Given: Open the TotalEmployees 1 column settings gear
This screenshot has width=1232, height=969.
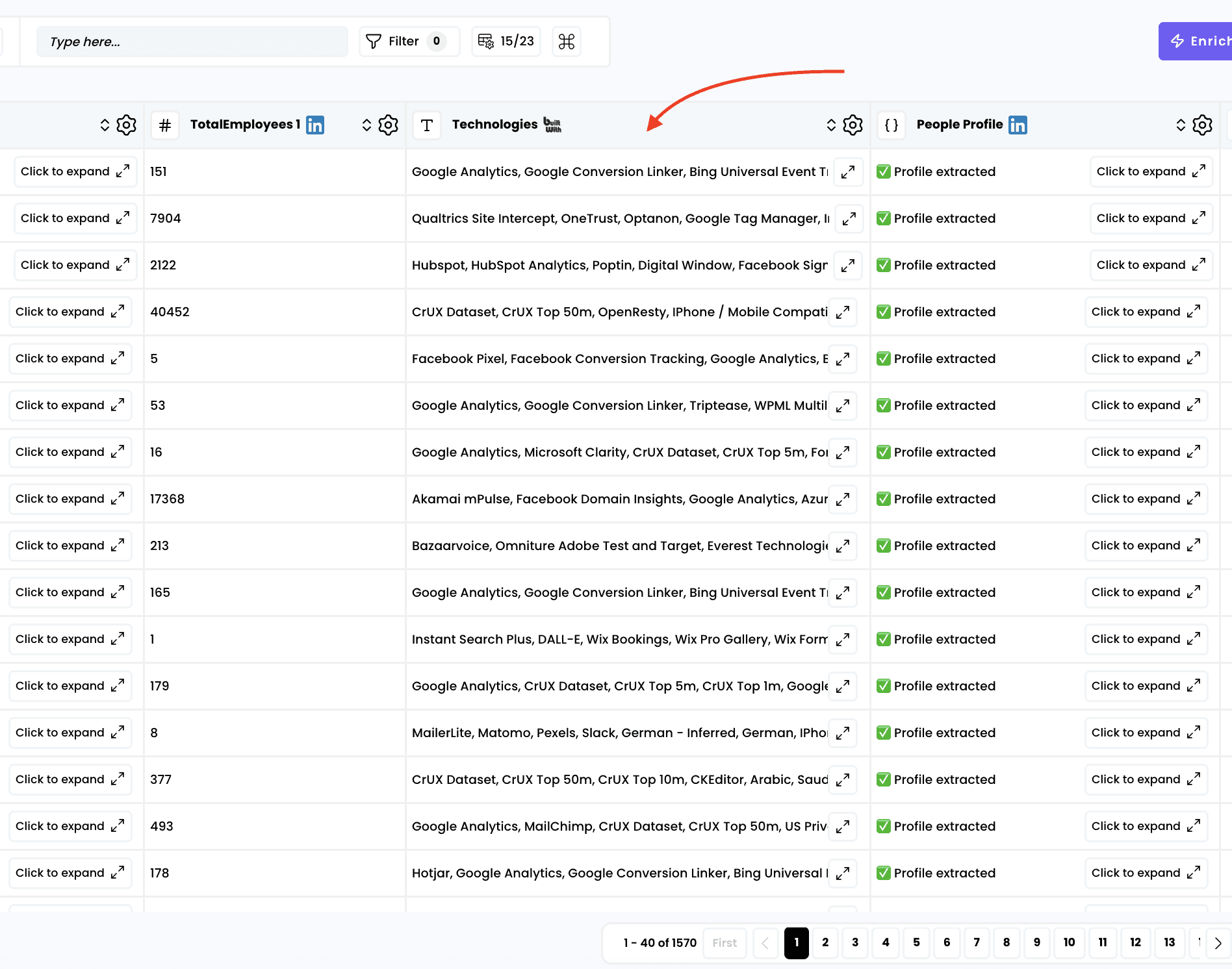Looking at the screenshot, I should pyautogui.click(x=388, y=125).
